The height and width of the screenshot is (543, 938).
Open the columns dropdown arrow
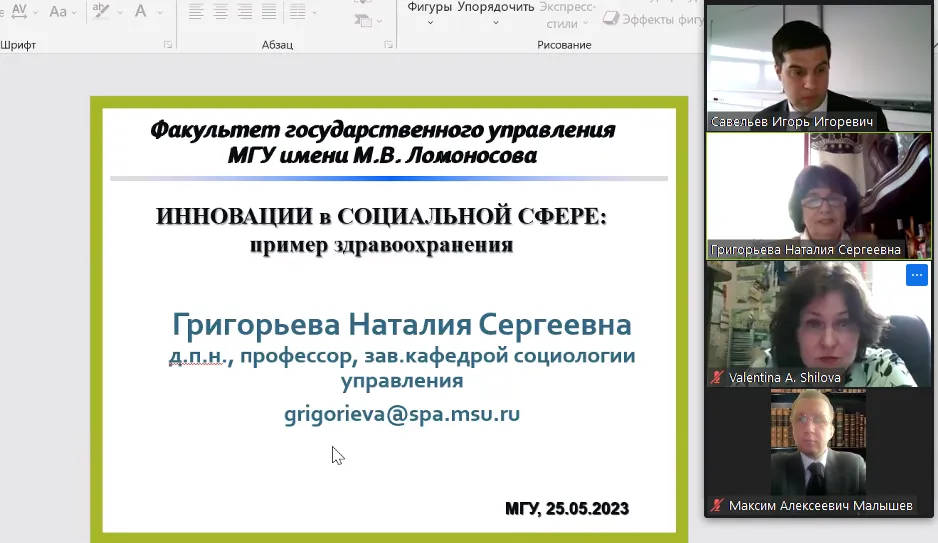pyautogui.click(x=315, y=12)
